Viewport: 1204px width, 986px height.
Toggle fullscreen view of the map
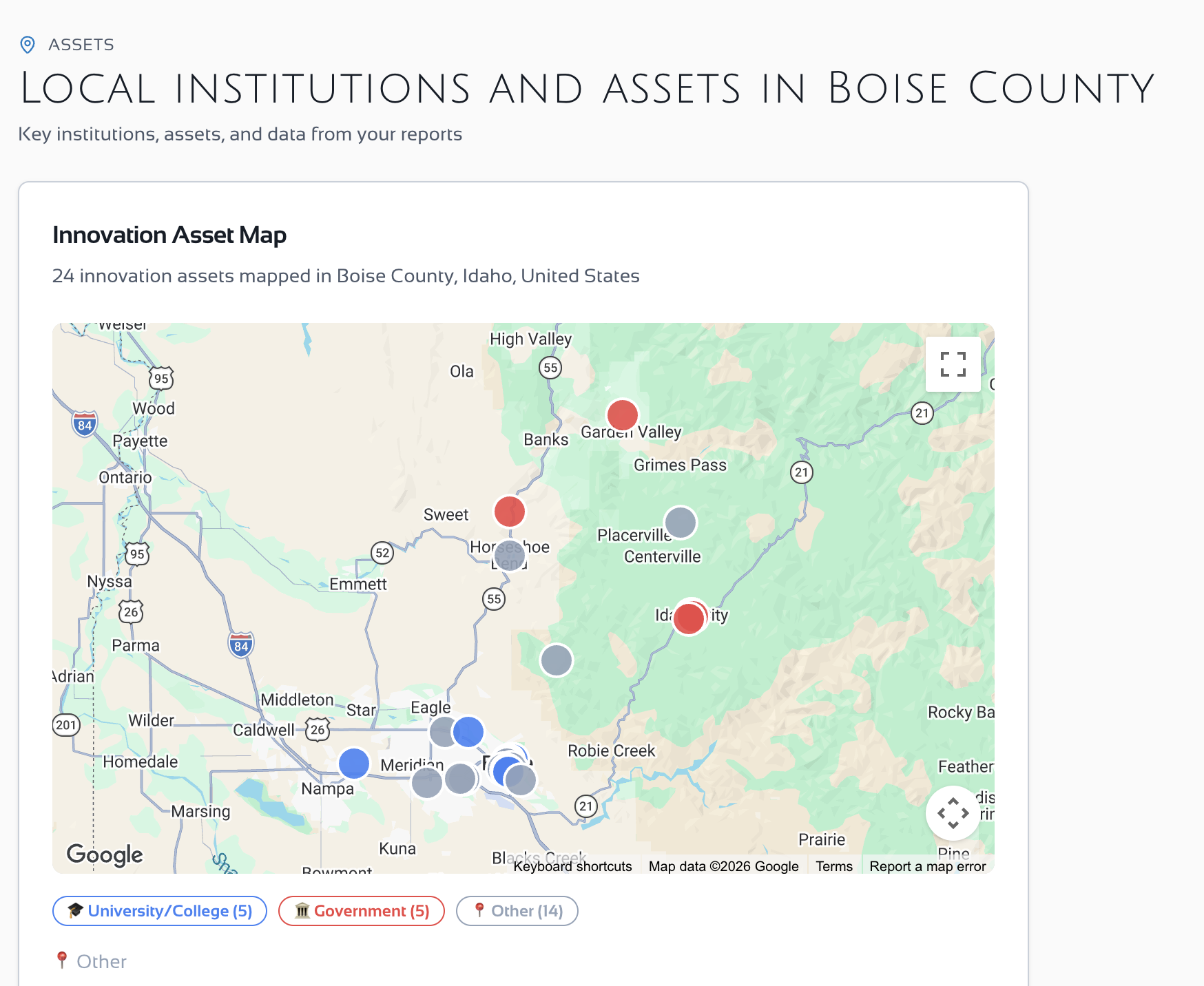pyautogui.click(x=953, y=364)
